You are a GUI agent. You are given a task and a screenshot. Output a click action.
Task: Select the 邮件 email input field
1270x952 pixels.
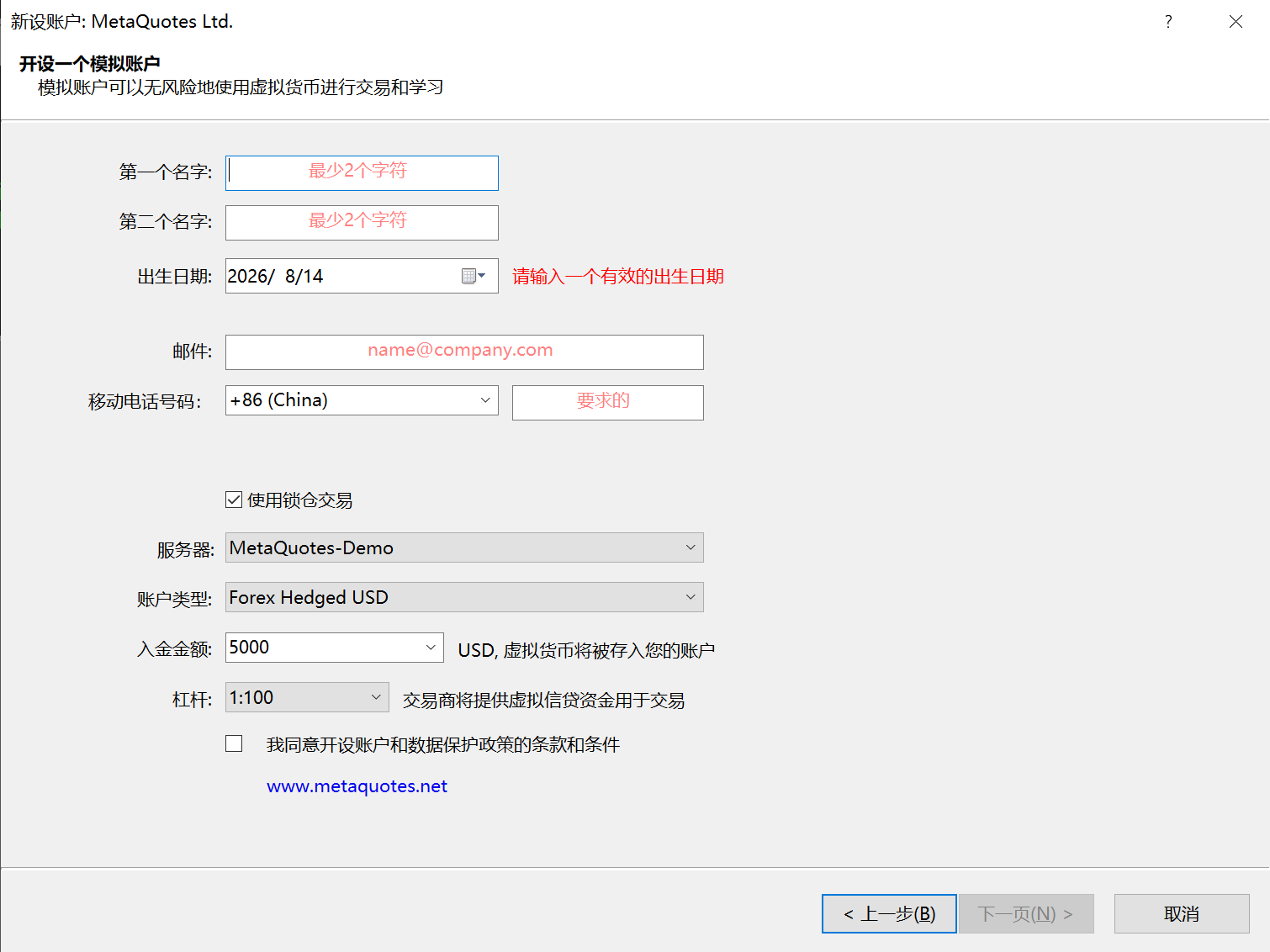click(464, 352)
